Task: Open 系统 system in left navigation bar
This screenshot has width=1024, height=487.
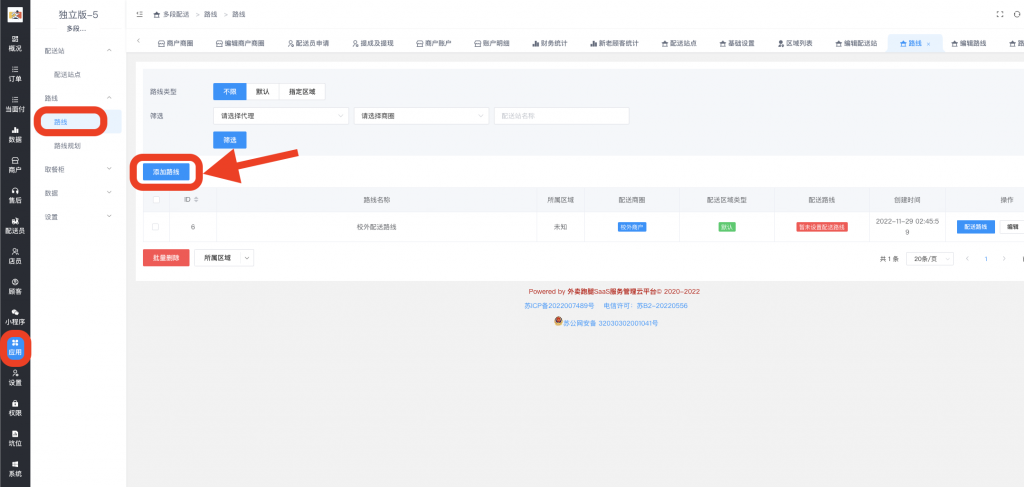Action: (x=15, y=469)
